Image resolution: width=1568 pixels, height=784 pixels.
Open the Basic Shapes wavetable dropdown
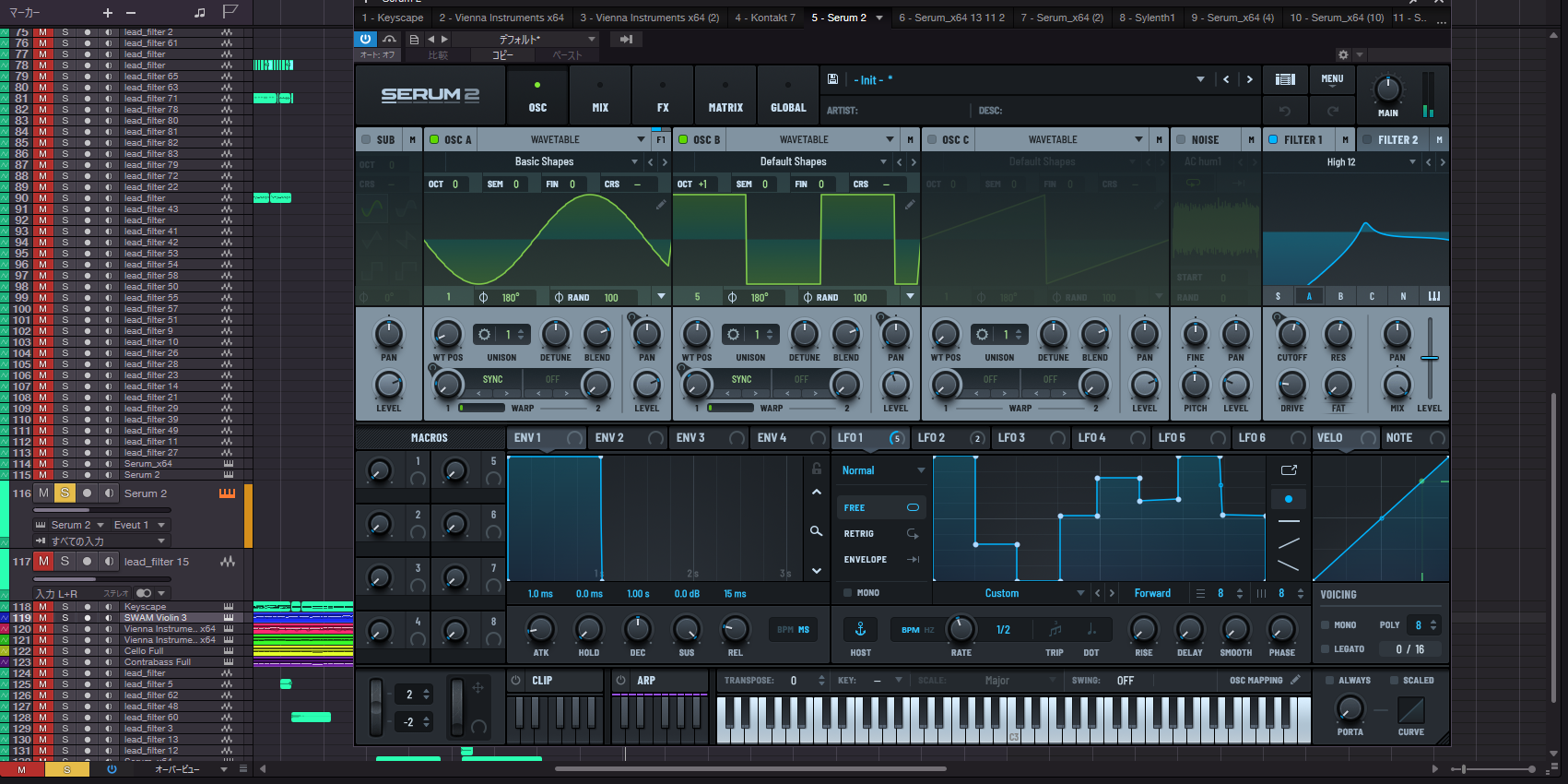pos(544,161)
